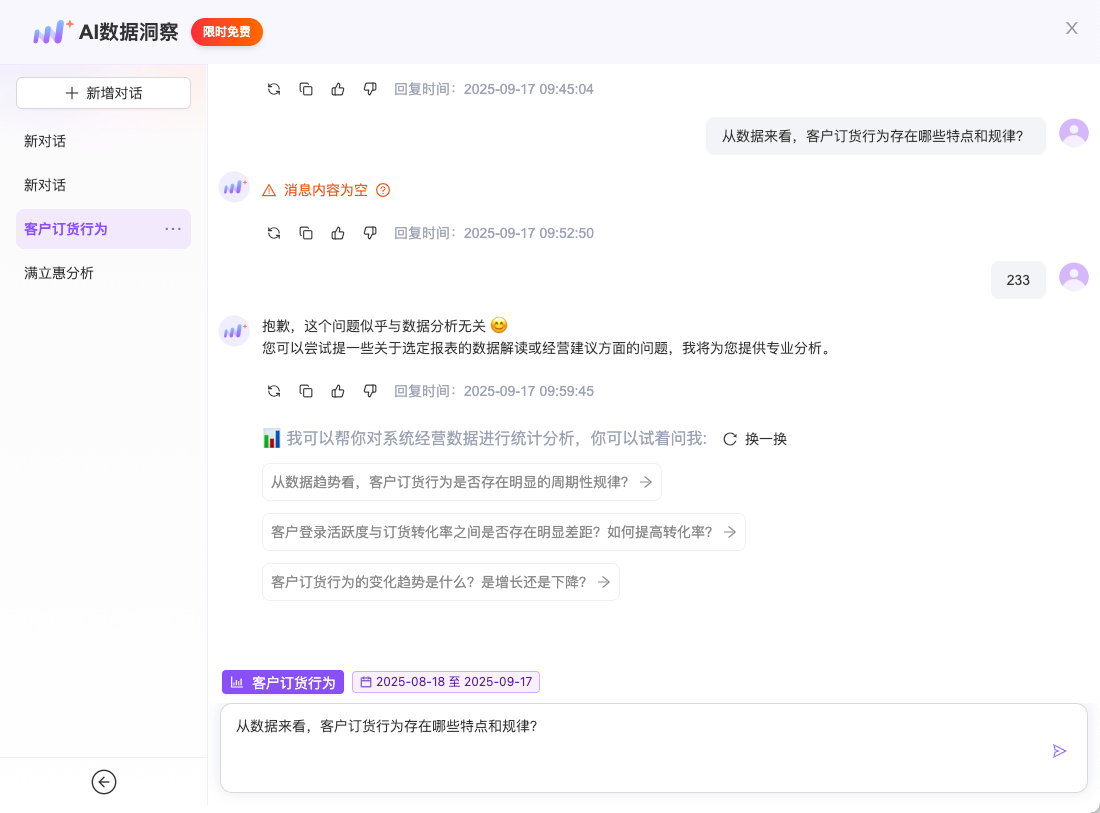Open the date range picker 2025-08-18 至 2025-09-17

click(446, 682)
